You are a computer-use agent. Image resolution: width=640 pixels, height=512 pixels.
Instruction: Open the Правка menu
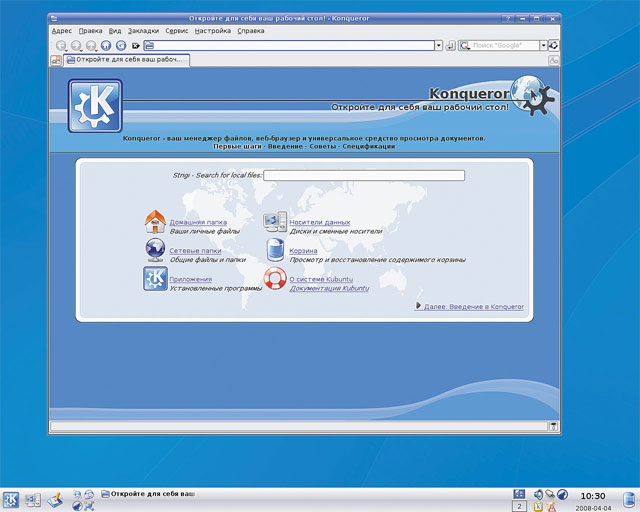90,31
